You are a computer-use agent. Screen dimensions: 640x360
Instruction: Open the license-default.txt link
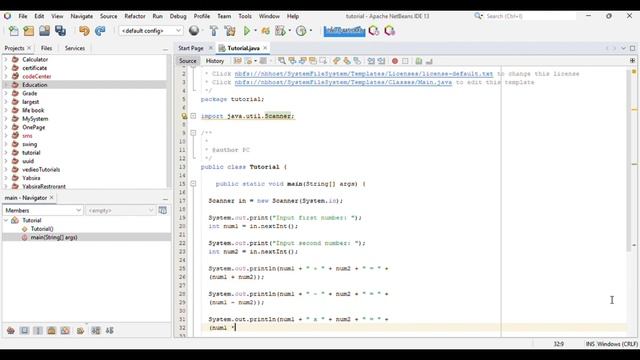[x=364, y=74]
